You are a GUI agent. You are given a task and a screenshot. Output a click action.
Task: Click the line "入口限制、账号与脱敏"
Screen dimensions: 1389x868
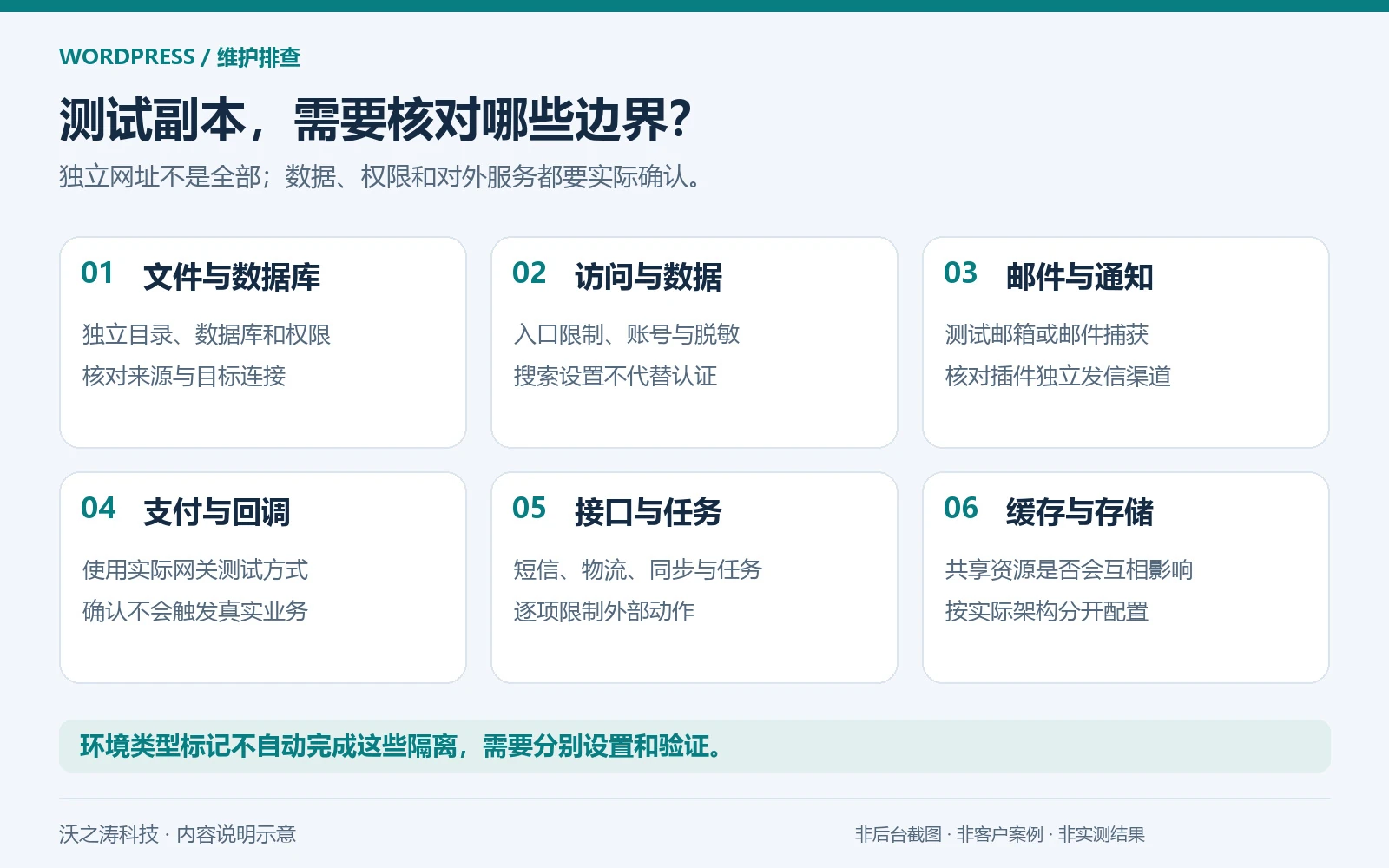point(627,334)
